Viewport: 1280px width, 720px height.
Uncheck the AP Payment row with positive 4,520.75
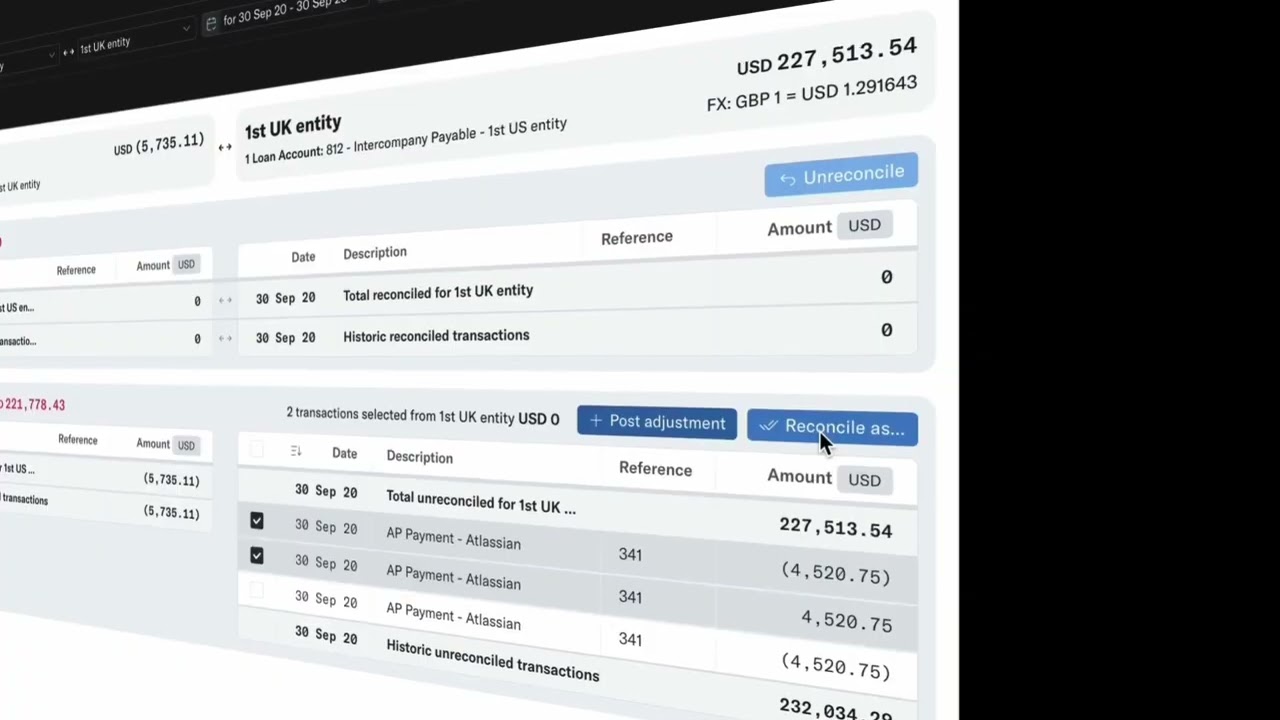[257, 556]
